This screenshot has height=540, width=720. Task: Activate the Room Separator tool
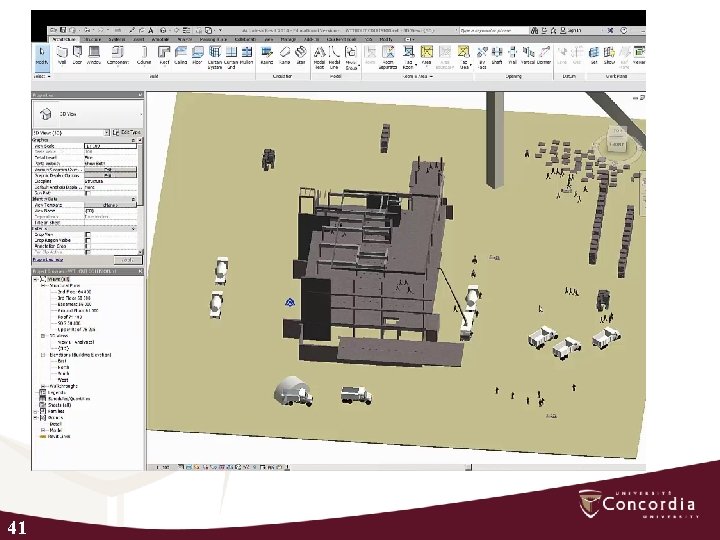pyautogui.click(x=388, y=57)
